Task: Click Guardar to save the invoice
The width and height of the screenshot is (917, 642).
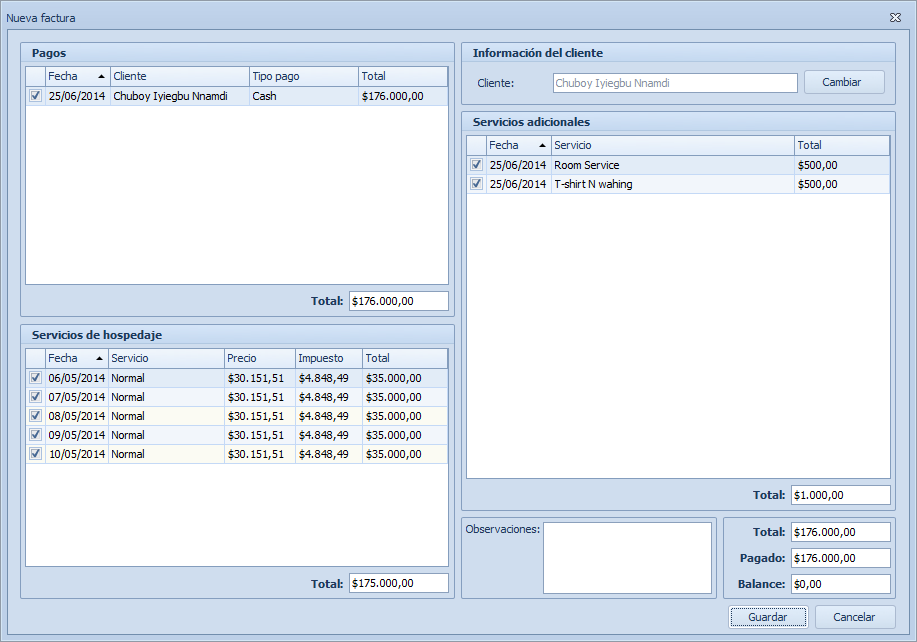Action: (x=768, y=617)
